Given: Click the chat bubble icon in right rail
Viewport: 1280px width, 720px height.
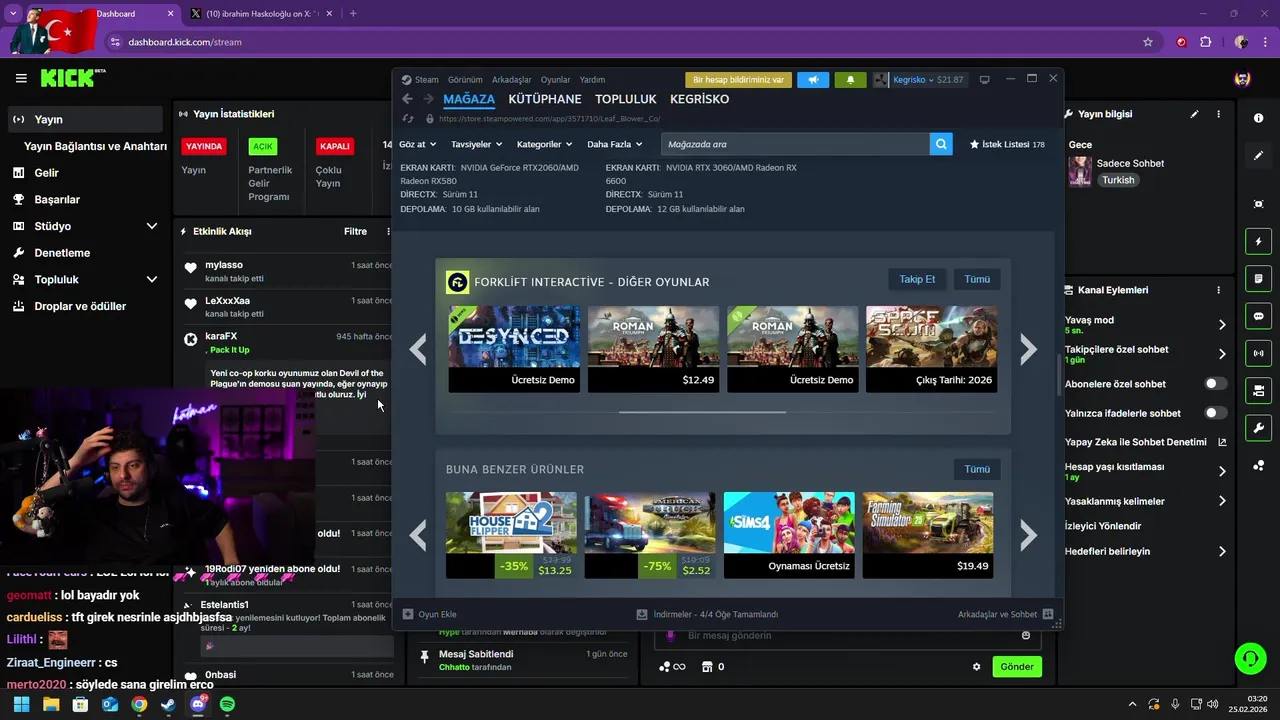Looking at the screenshot, I should click(1258, 316).
